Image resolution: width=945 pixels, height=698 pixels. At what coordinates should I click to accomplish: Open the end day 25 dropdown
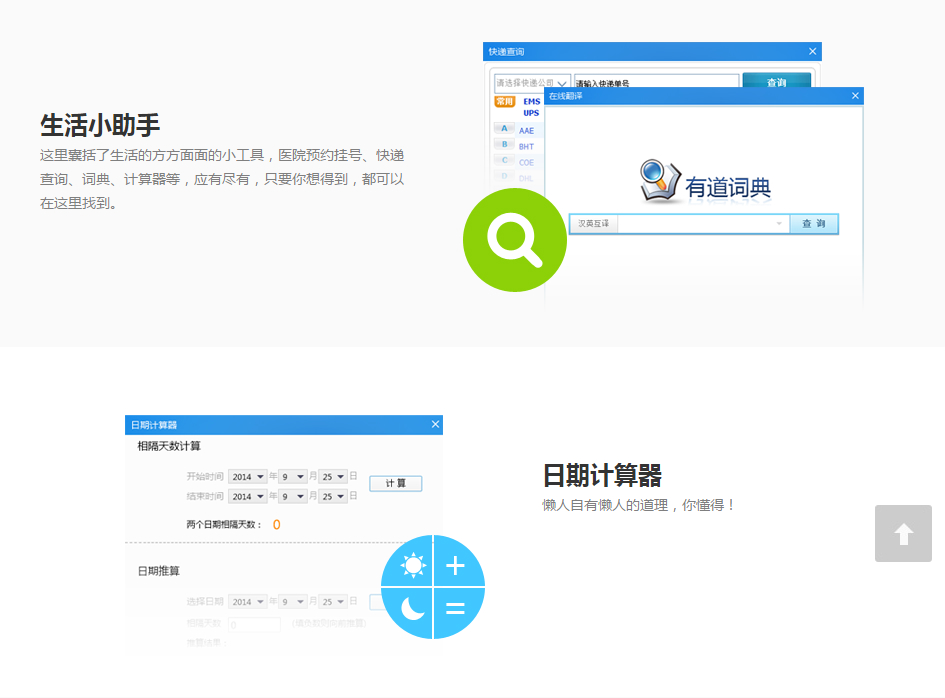pyautogui.click(x=333, y=496)
